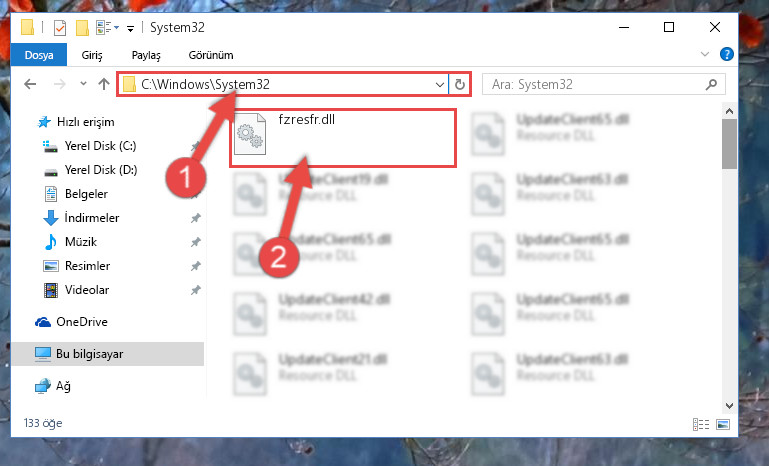Expand the recent locations dropdown arrow

(83, 84)
